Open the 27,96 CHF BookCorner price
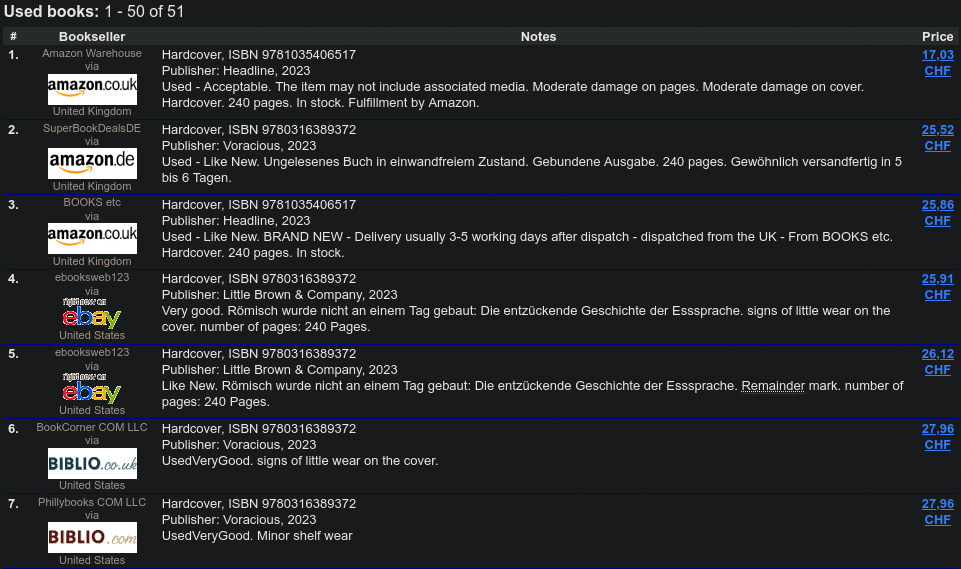 [x=937, y=437]
